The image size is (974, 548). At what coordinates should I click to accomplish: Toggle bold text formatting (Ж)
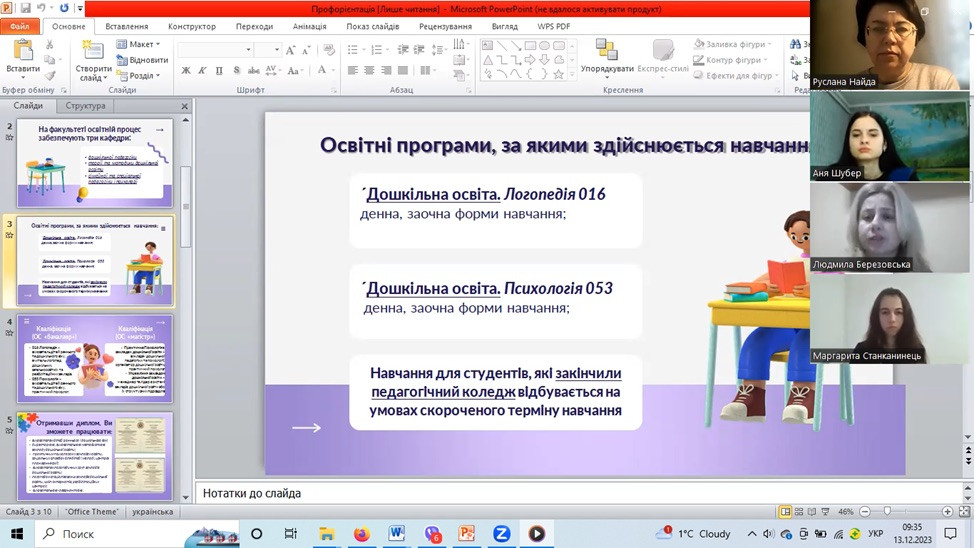coord(186,71)
